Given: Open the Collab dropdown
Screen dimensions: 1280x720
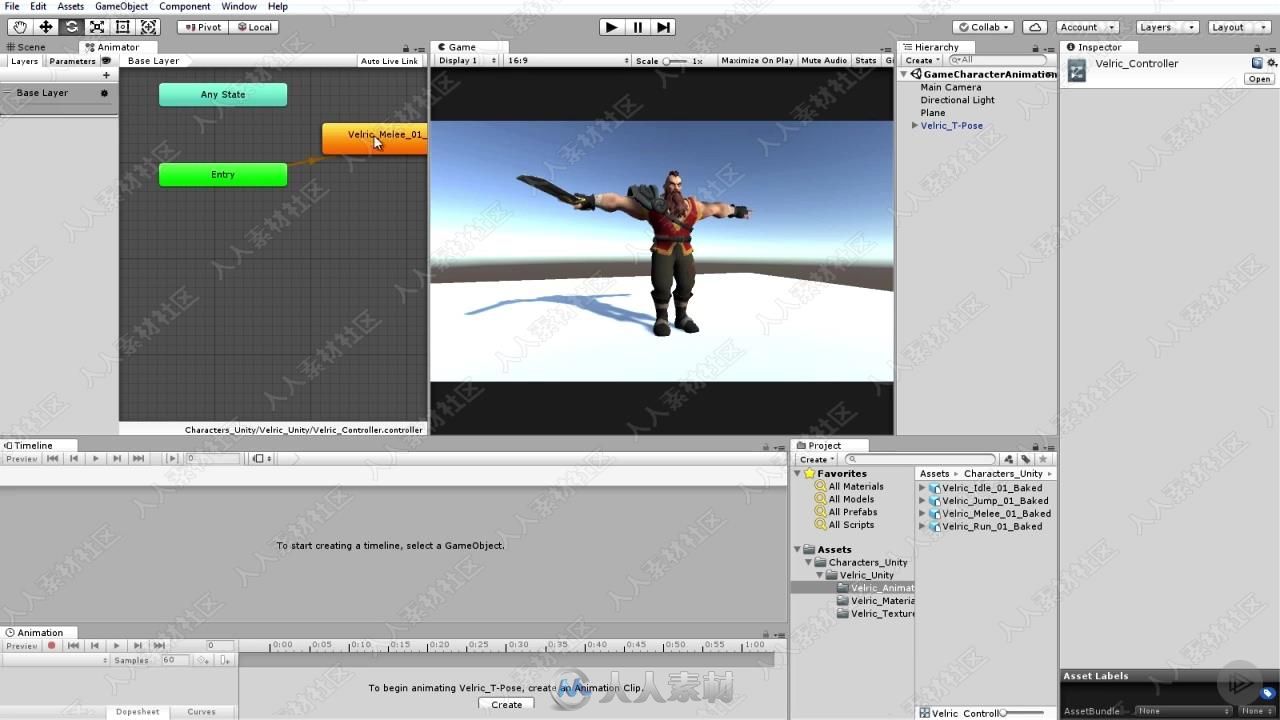Looking at the screenshot, I should coord(982,27).
